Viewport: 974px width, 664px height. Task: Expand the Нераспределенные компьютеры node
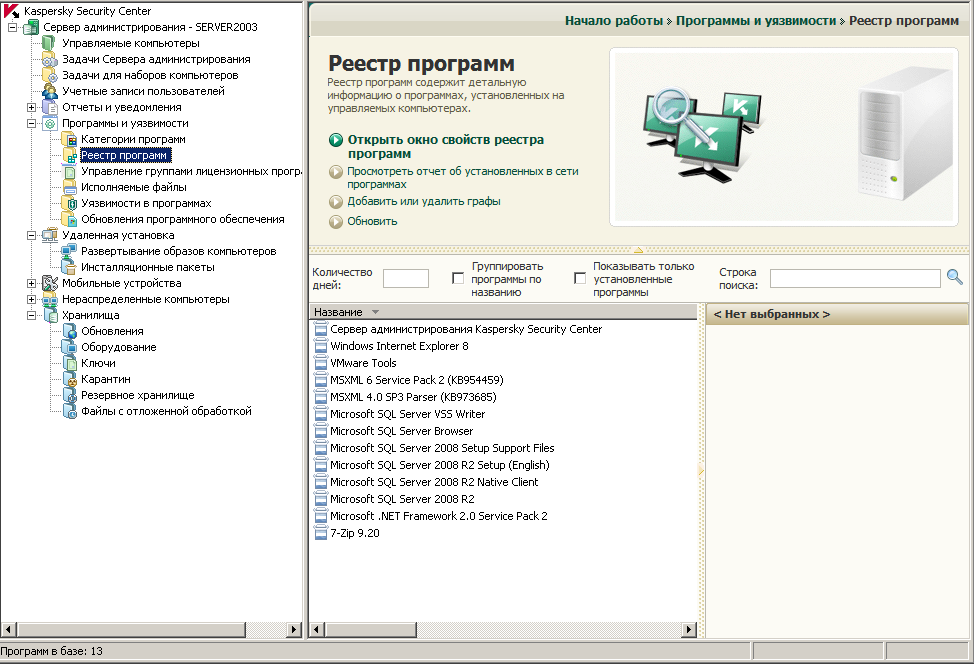(31, 299)
